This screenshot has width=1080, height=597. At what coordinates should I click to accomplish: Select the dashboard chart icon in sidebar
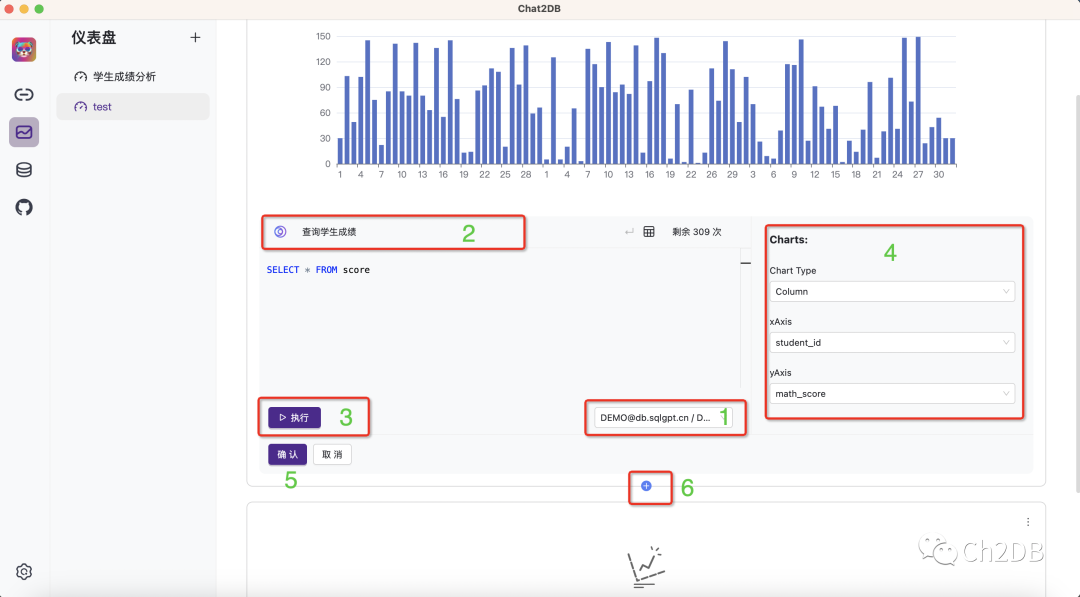coord(24,132)
